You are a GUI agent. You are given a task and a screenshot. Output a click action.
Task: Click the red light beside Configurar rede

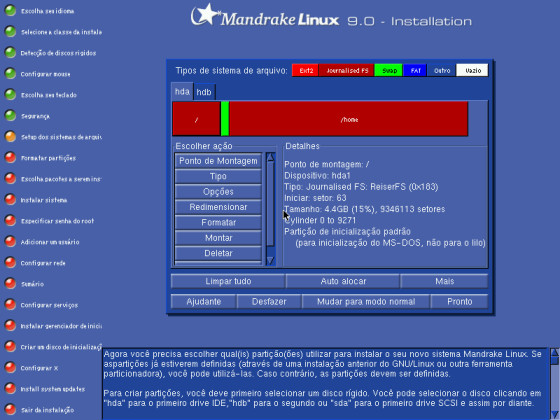click(x=10, y=263)
